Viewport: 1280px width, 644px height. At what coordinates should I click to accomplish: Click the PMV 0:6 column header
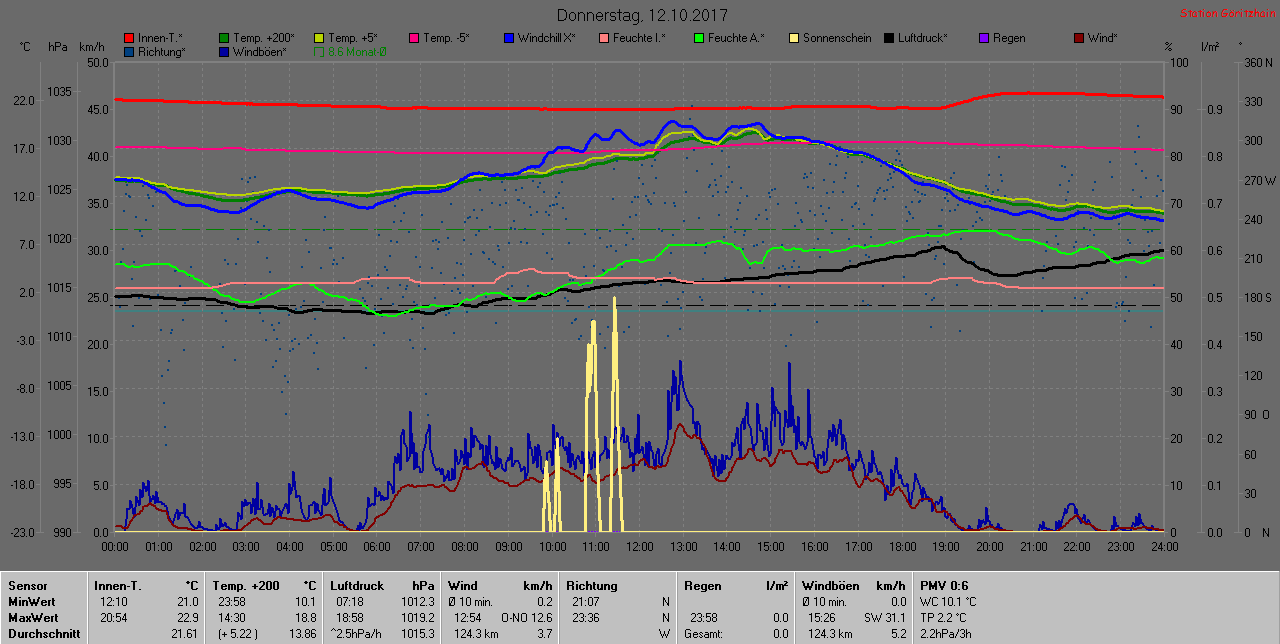pyautogui.click(x=944, y=586)
